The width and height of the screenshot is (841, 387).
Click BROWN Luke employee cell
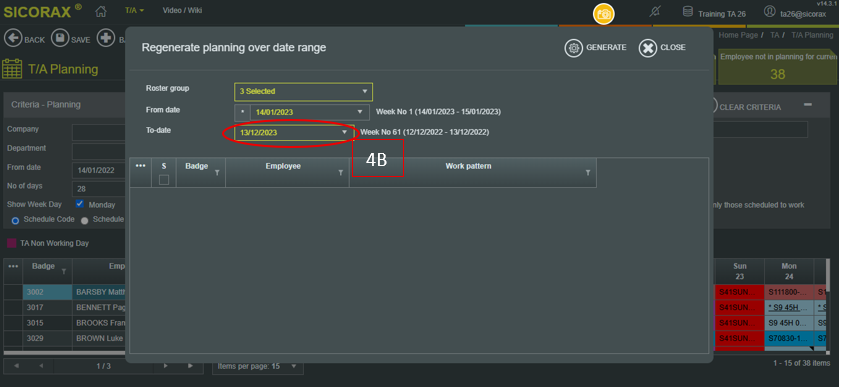coord(100,339)
